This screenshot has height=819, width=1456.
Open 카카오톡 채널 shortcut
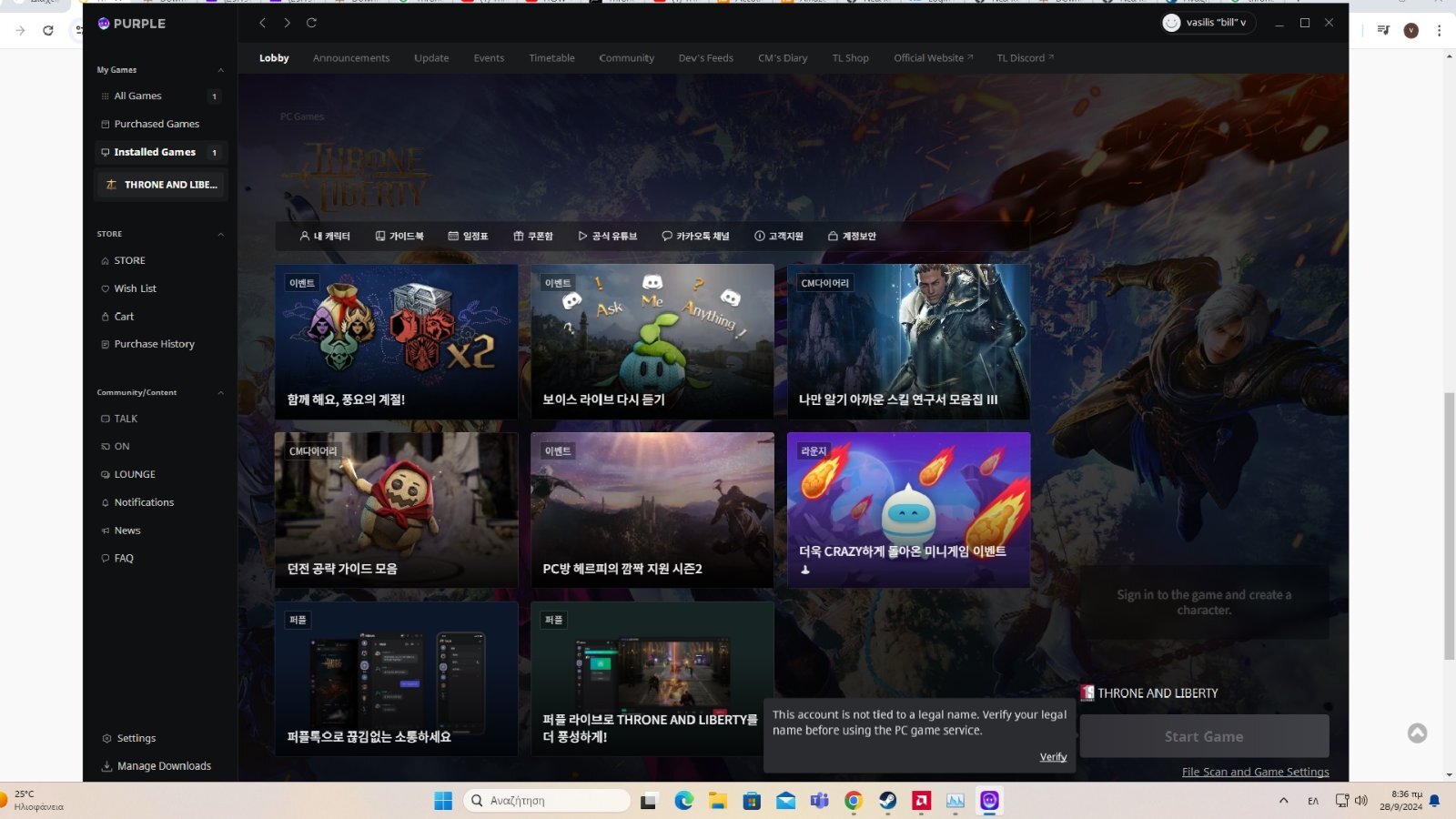pos(695,237)
